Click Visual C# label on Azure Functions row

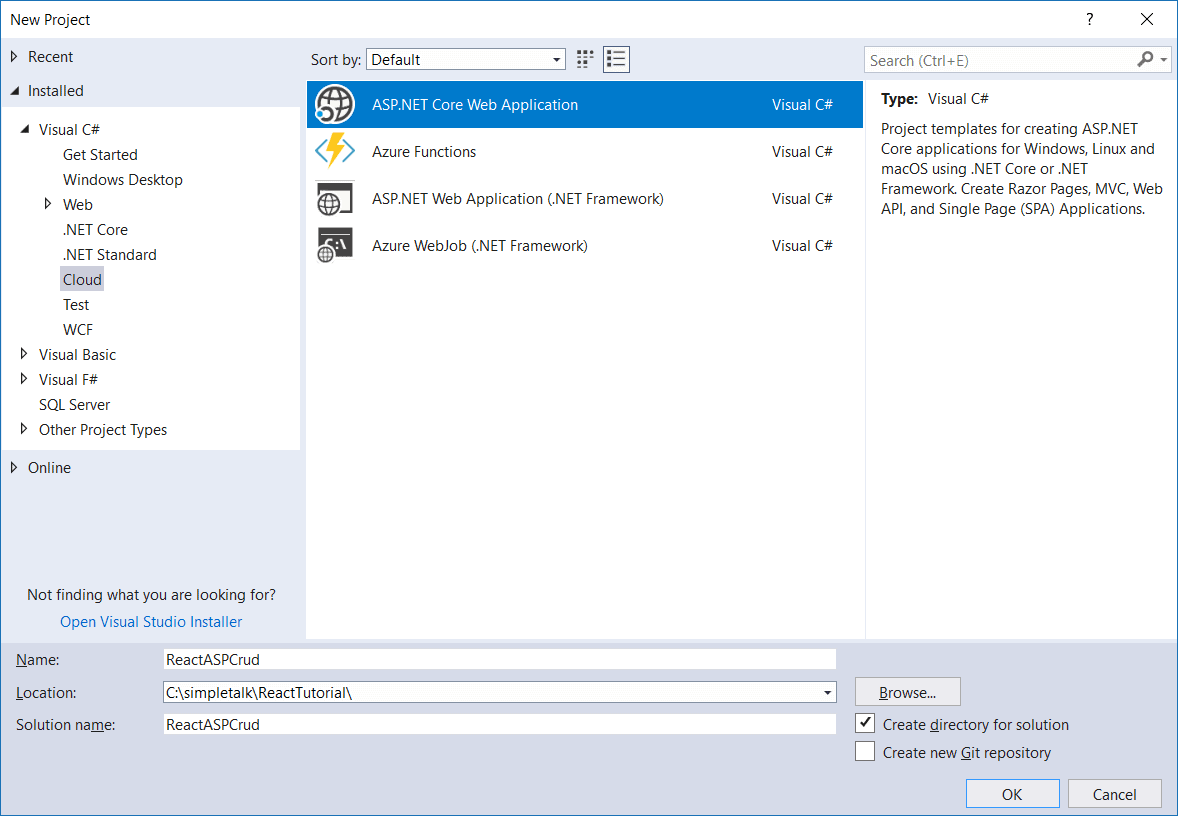pos(802,152)
